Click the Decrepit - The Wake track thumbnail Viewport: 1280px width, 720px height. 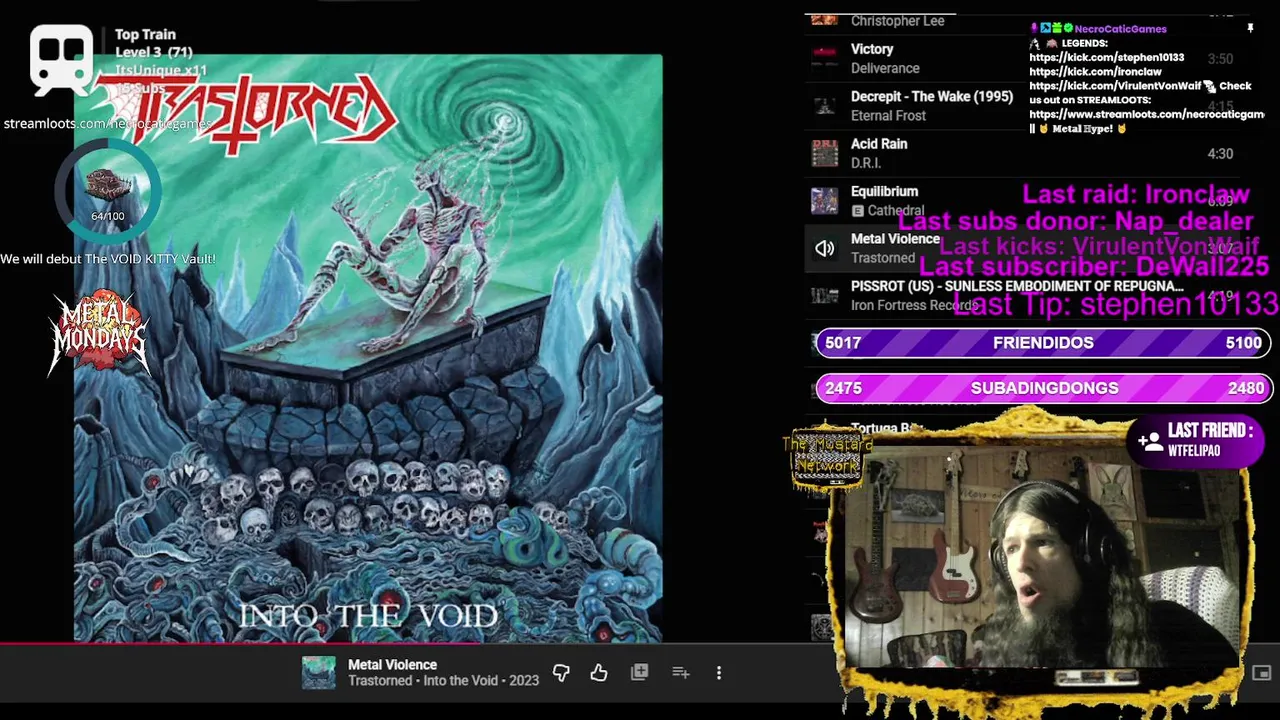coord(824,106)
